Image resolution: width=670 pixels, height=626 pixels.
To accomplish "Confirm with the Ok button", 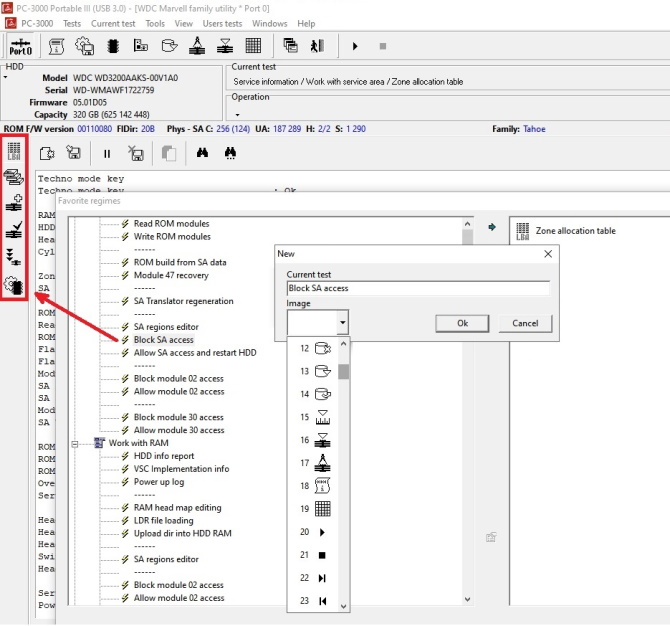I will pyautogui.click(x=462, y=323).
